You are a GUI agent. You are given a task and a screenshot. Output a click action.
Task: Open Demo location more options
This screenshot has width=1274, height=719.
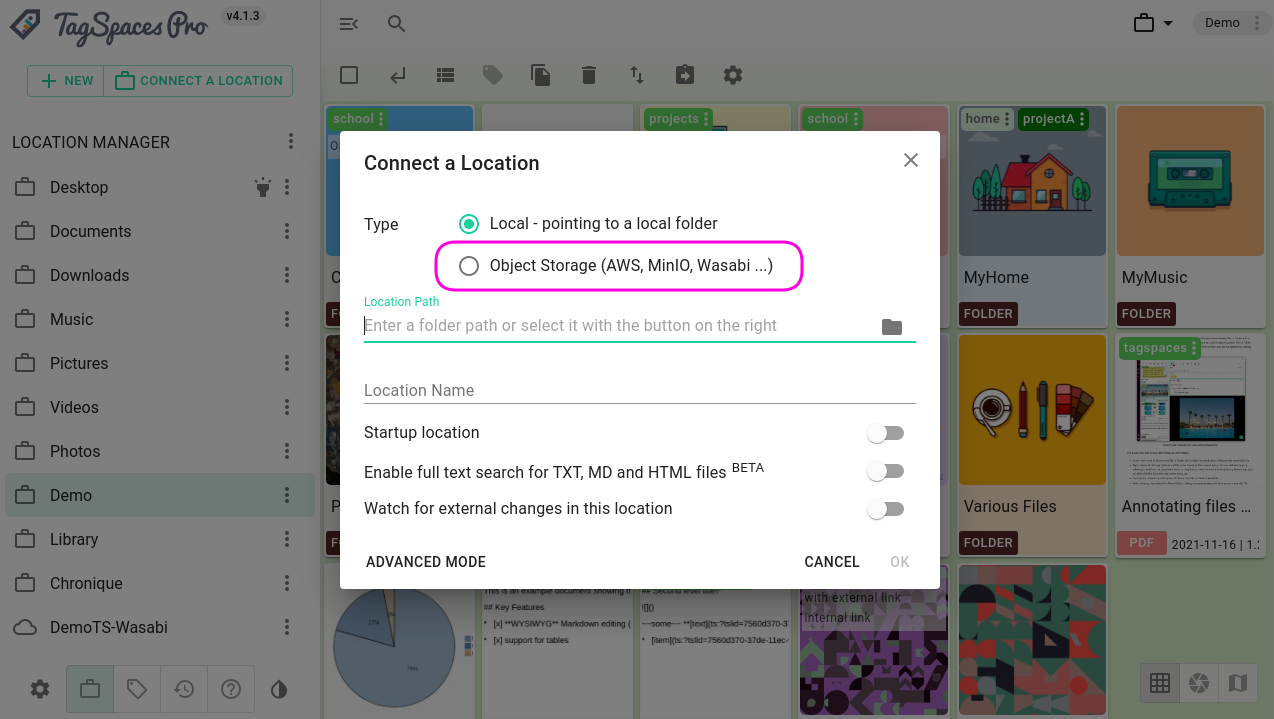(287, 495)
